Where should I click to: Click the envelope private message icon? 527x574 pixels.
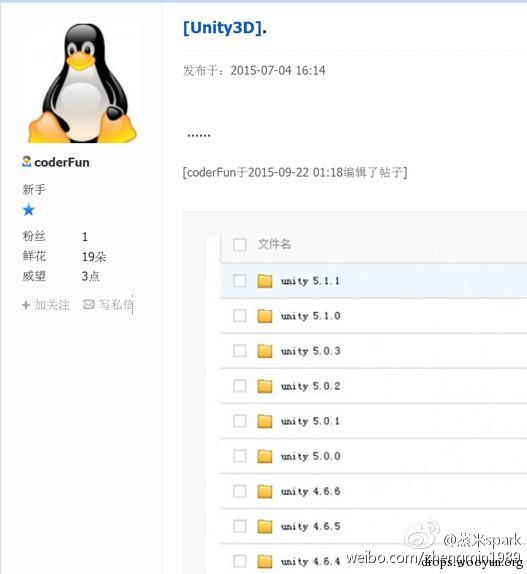pos(89,304)
